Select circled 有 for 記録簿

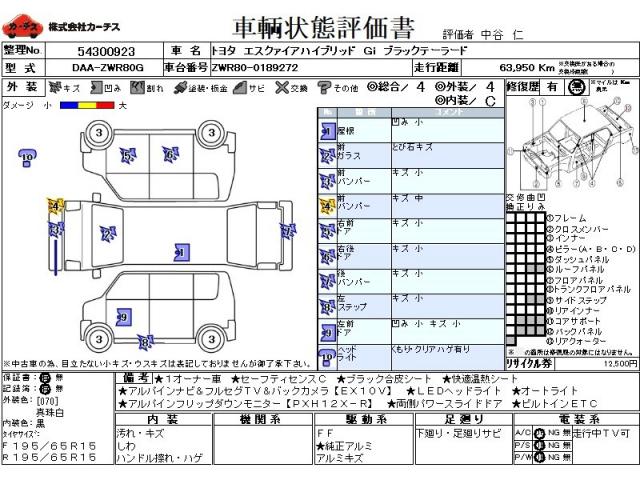pos(44,389)
